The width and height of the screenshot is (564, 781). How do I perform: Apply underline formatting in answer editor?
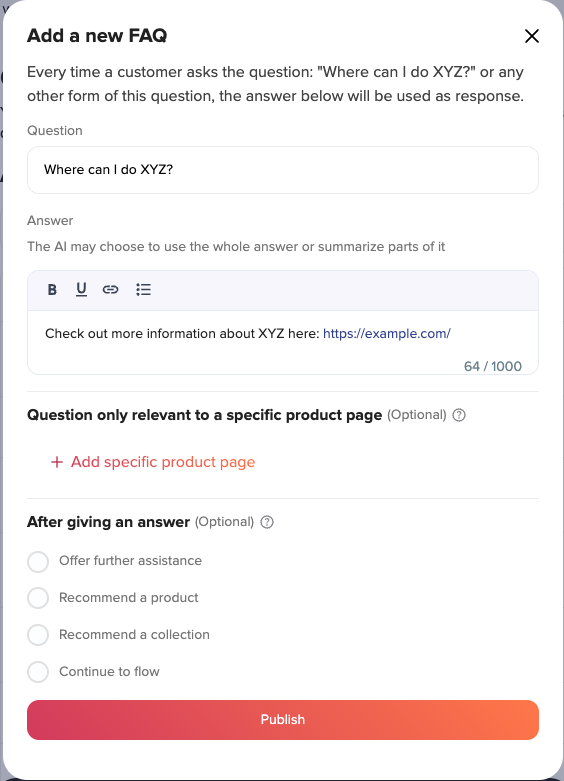[81, 289]
